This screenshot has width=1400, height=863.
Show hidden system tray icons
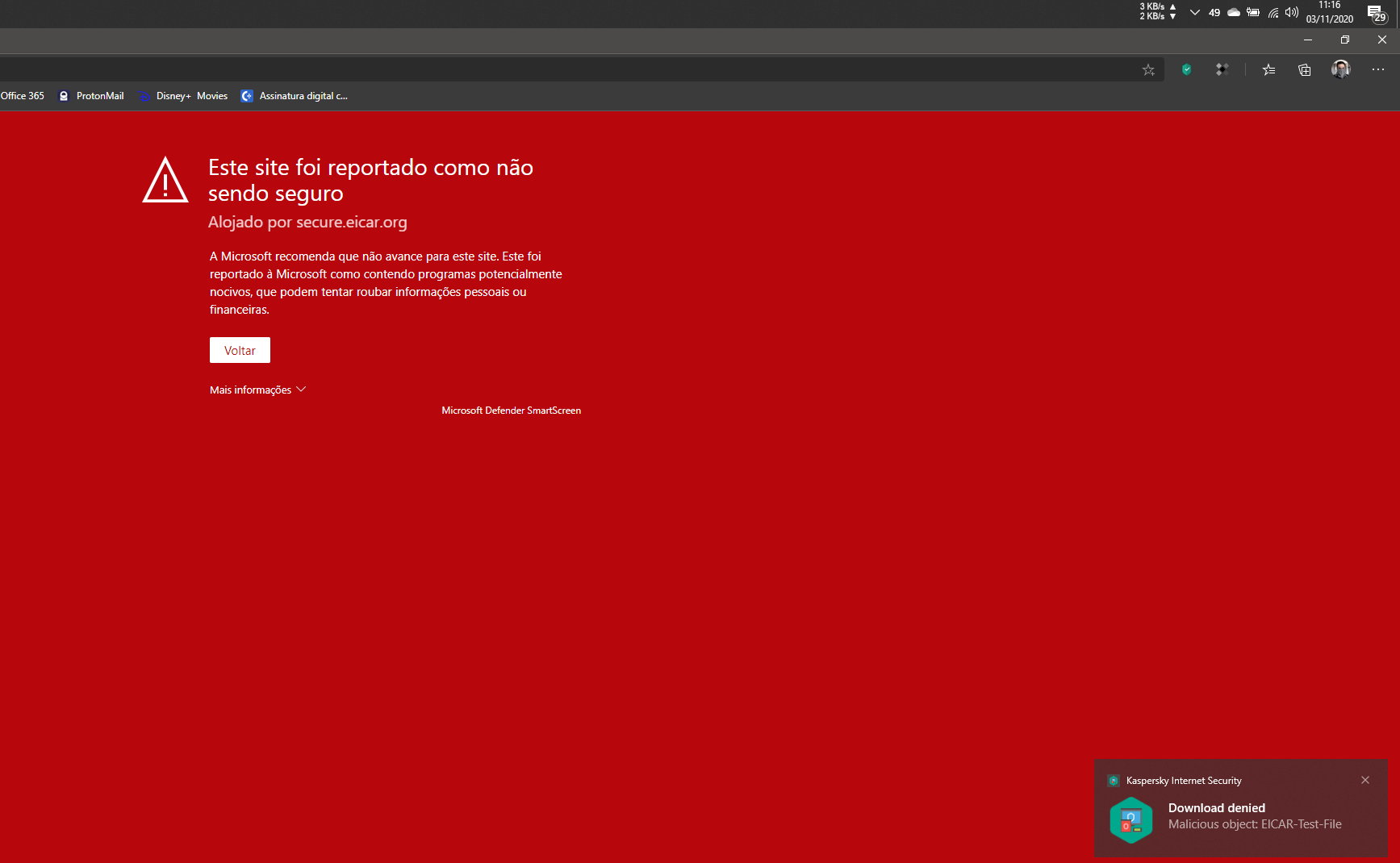(1195, 12)
